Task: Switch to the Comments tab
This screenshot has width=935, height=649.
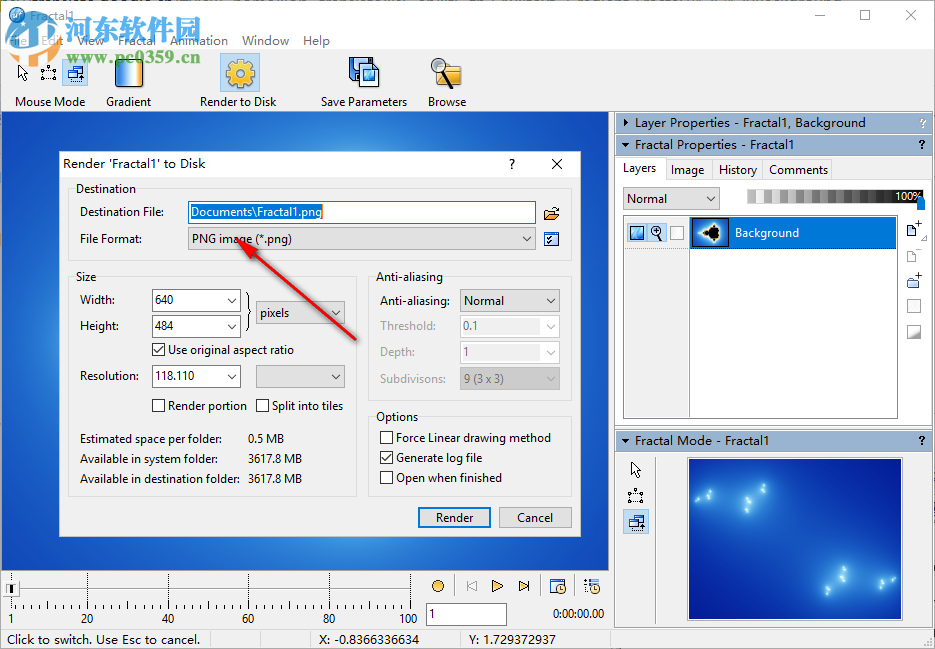Action: point(798,170)
